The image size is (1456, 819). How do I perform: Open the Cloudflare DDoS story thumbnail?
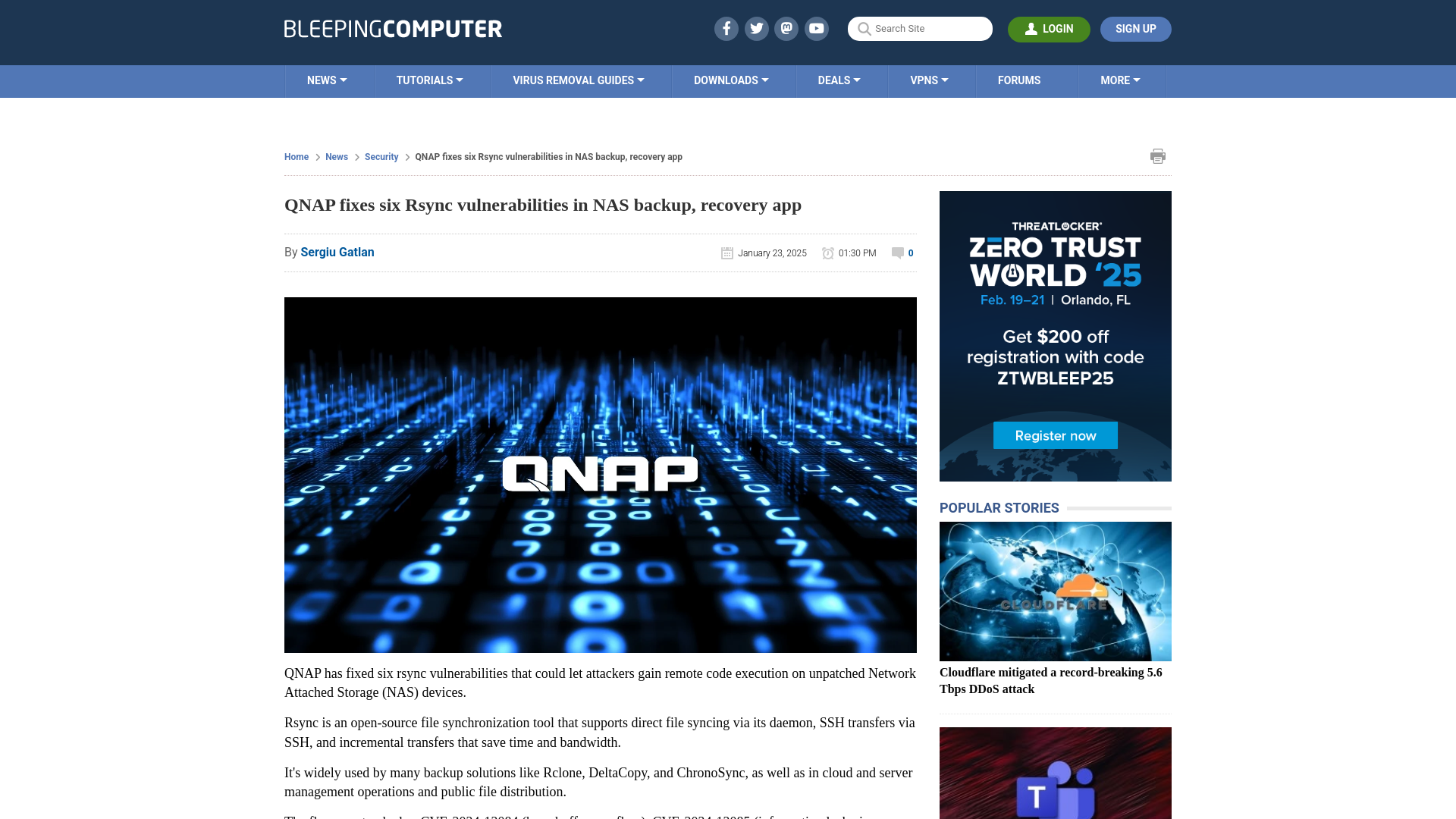pyautogui.click(x=1055, y=591)
